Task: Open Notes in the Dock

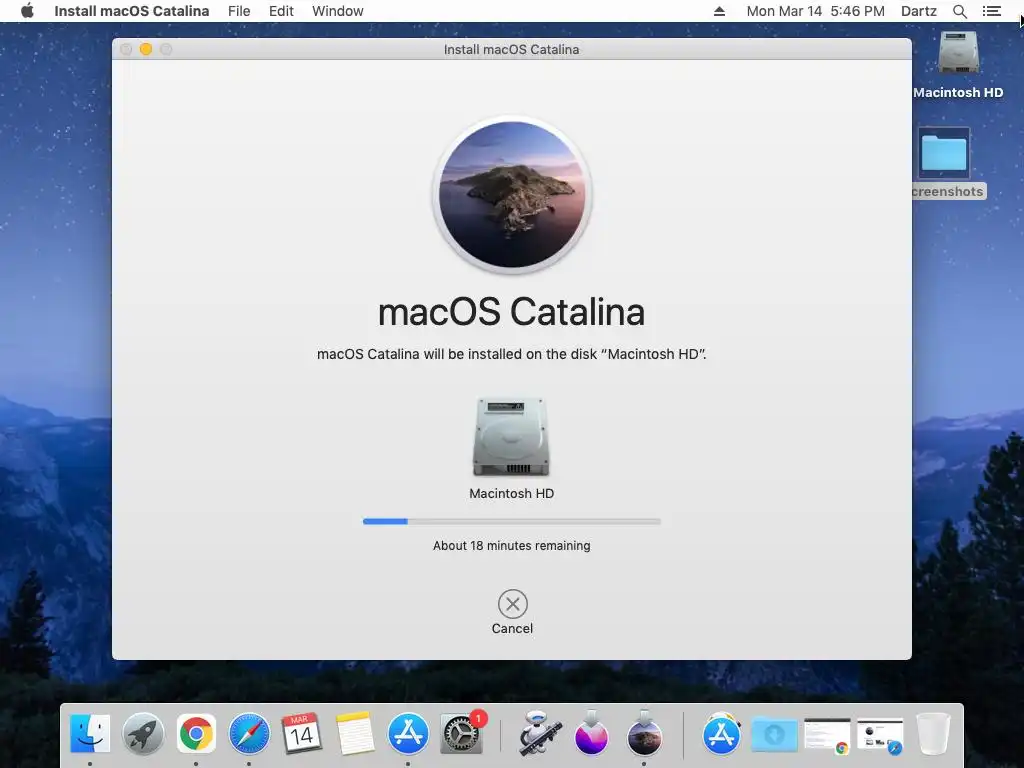Action: [x=355, y=733]
